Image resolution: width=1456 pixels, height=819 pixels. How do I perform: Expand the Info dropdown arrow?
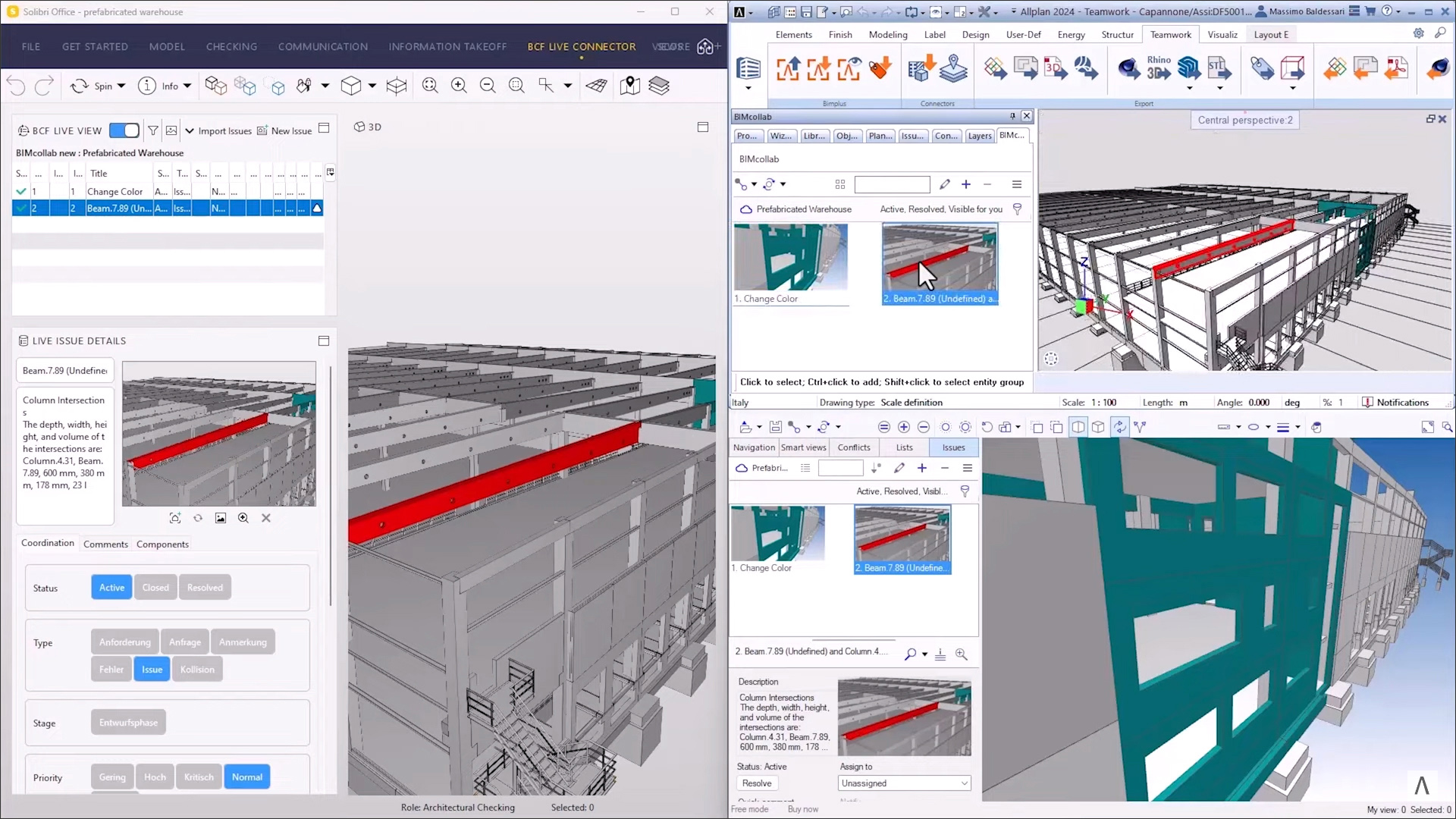(x=187, y=86)
